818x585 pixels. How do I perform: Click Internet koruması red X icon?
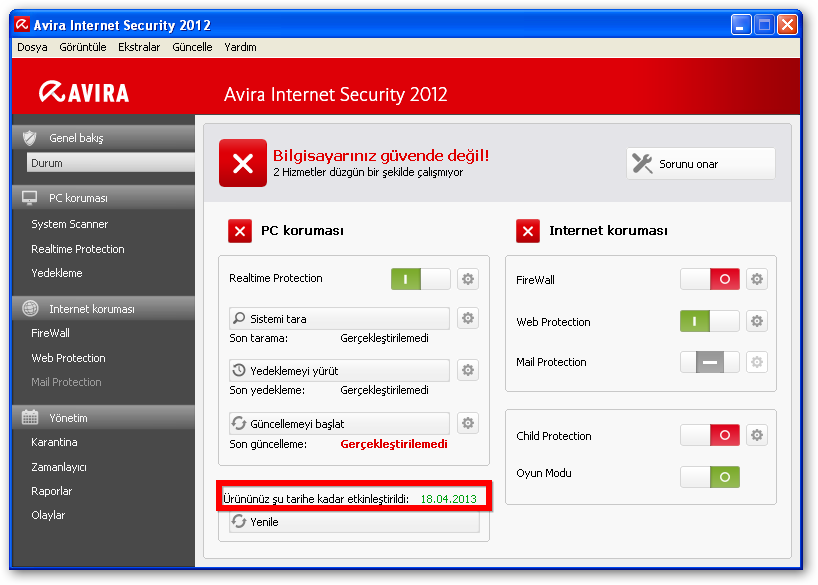tap(528, 231)
